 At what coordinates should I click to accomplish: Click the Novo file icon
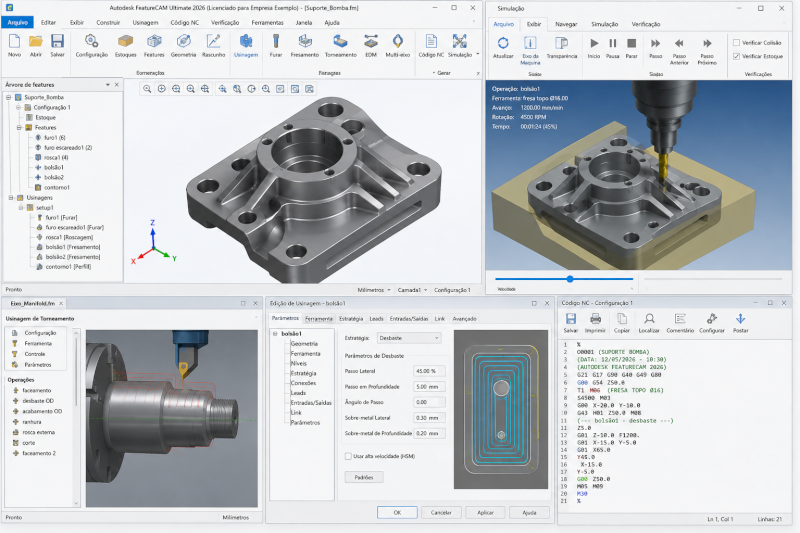[x=14, y=41]
